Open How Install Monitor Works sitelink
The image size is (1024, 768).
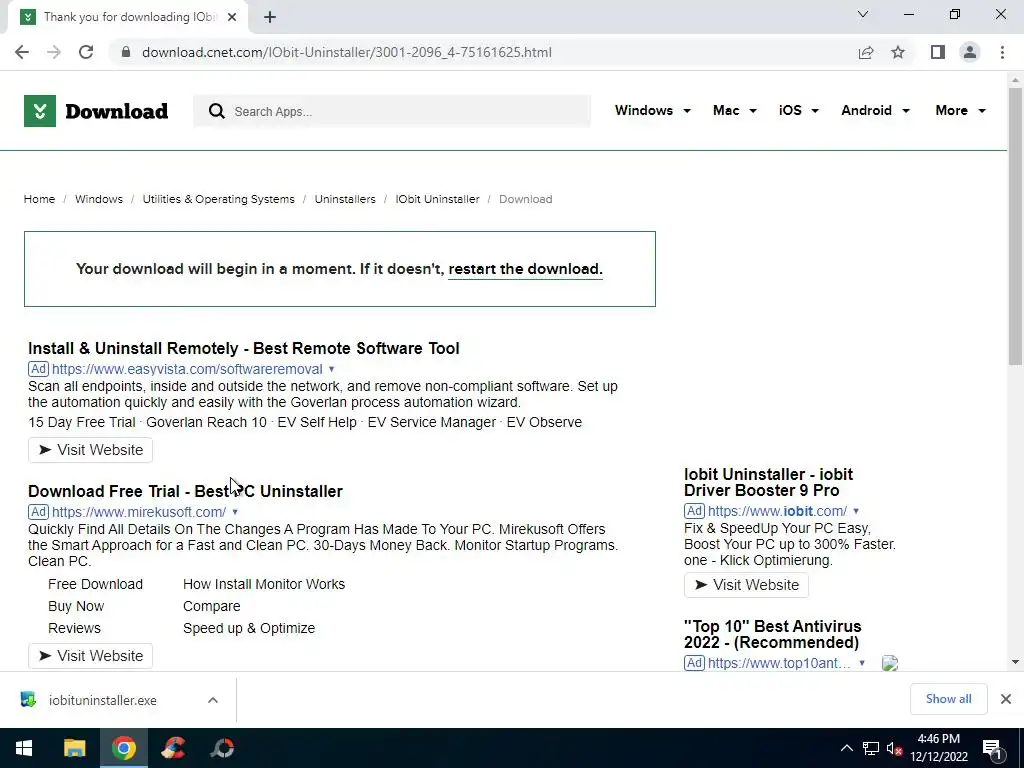tap(264, 584)
